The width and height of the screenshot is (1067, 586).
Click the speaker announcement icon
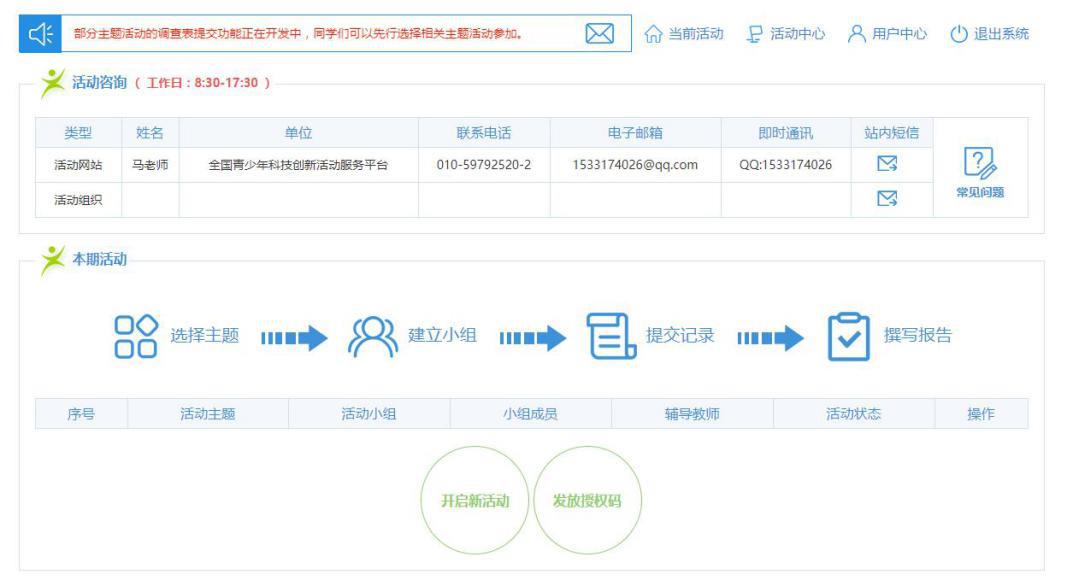tap(40, 33)
